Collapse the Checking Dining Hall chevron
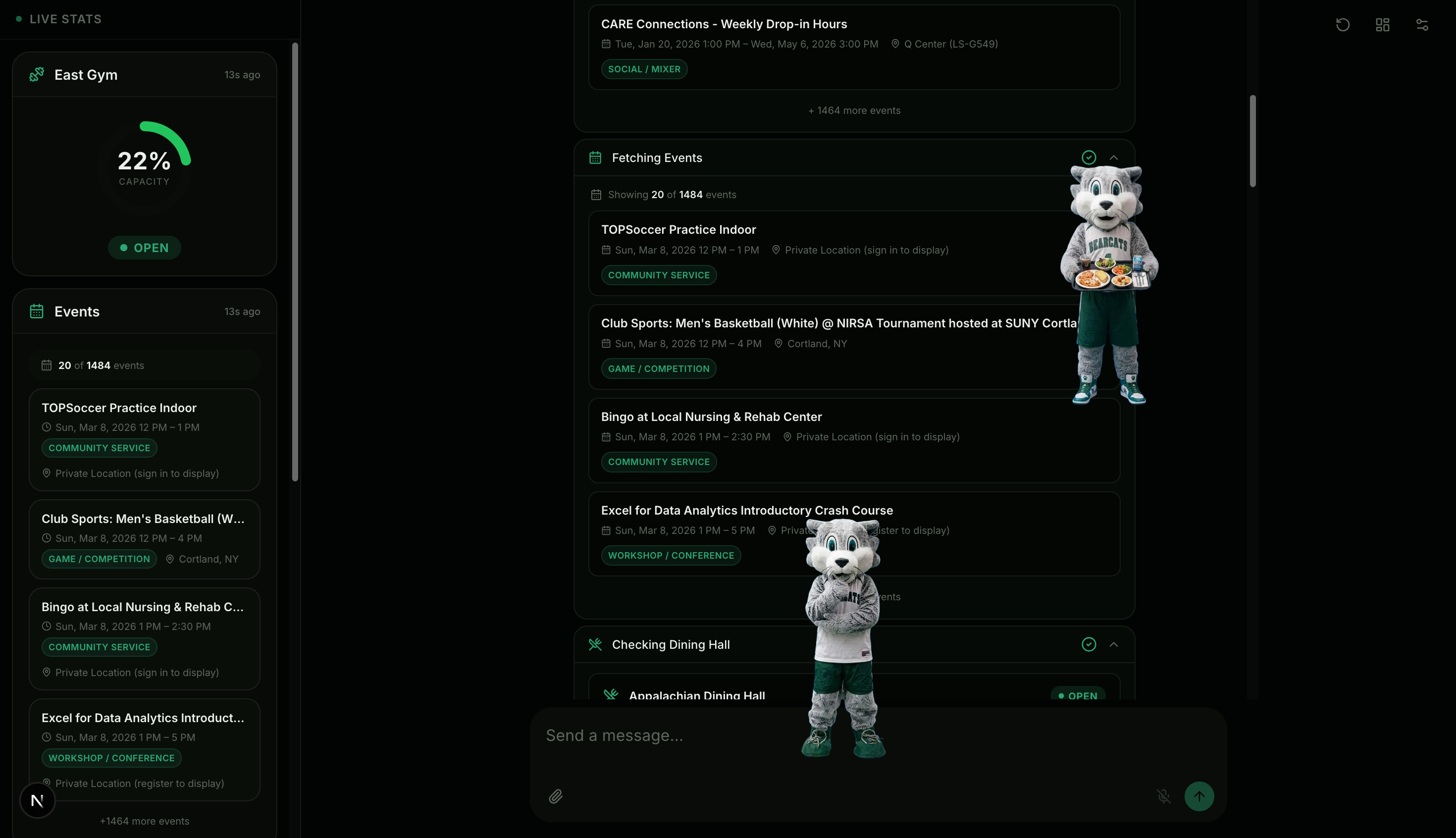Viewport: 1456px width, 838px height. tap(1114, 645)
